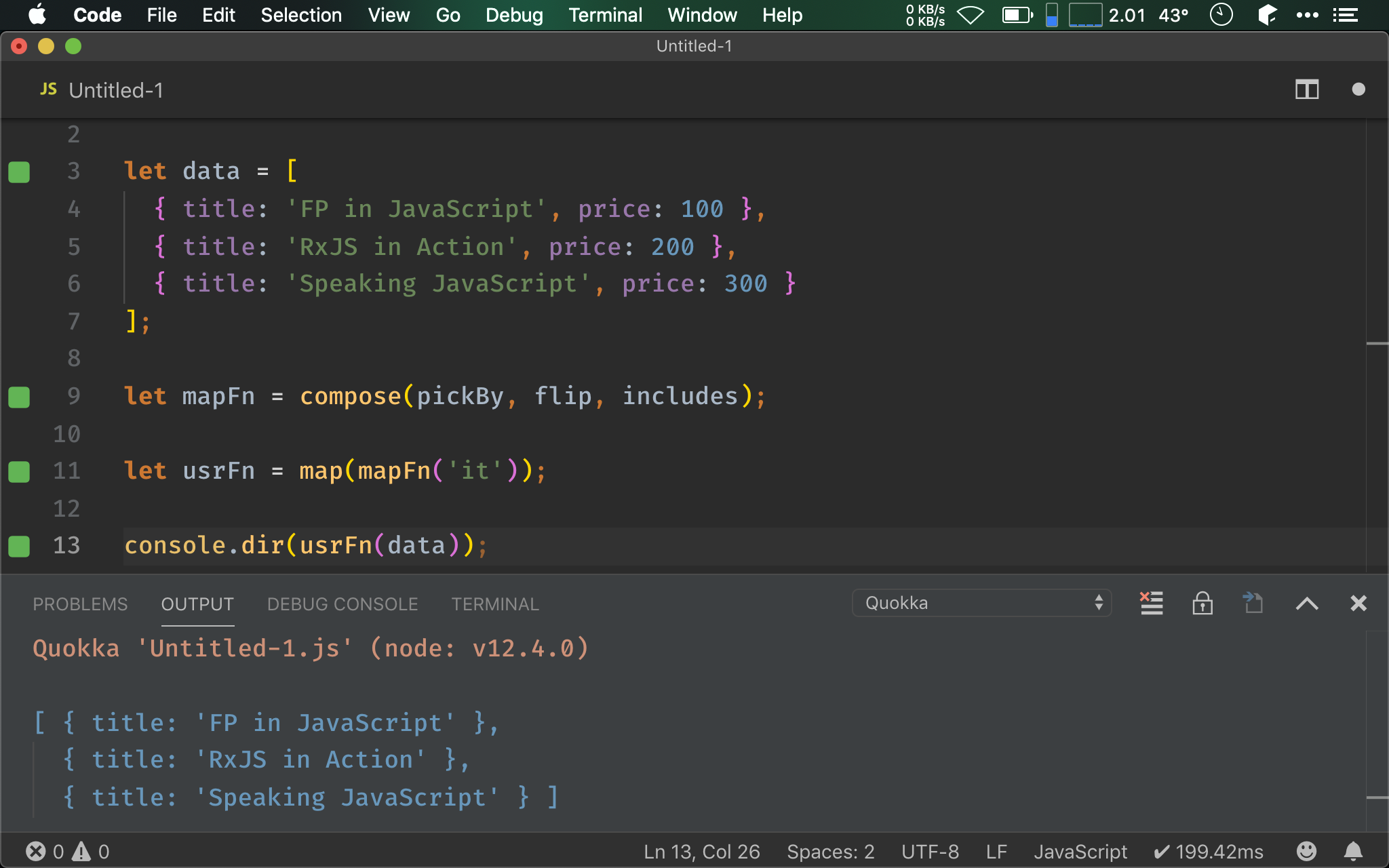Open the Debug menu
Screen dimensions: 1389x868
click(x=514, y=15)
